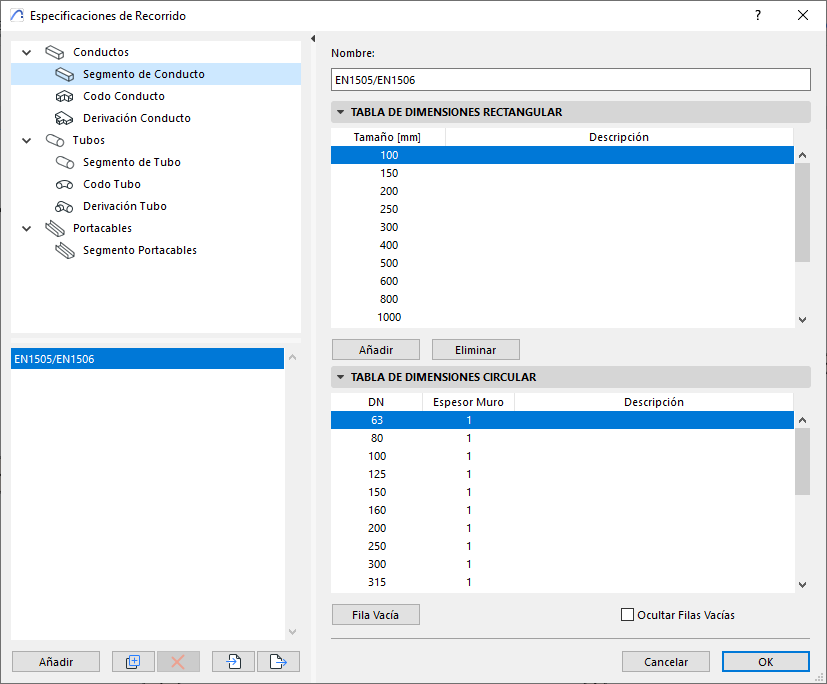Click the red X delete specification icon
Image resolution: width=827 pixels, height=684 pixels.
tap(178, 661)
